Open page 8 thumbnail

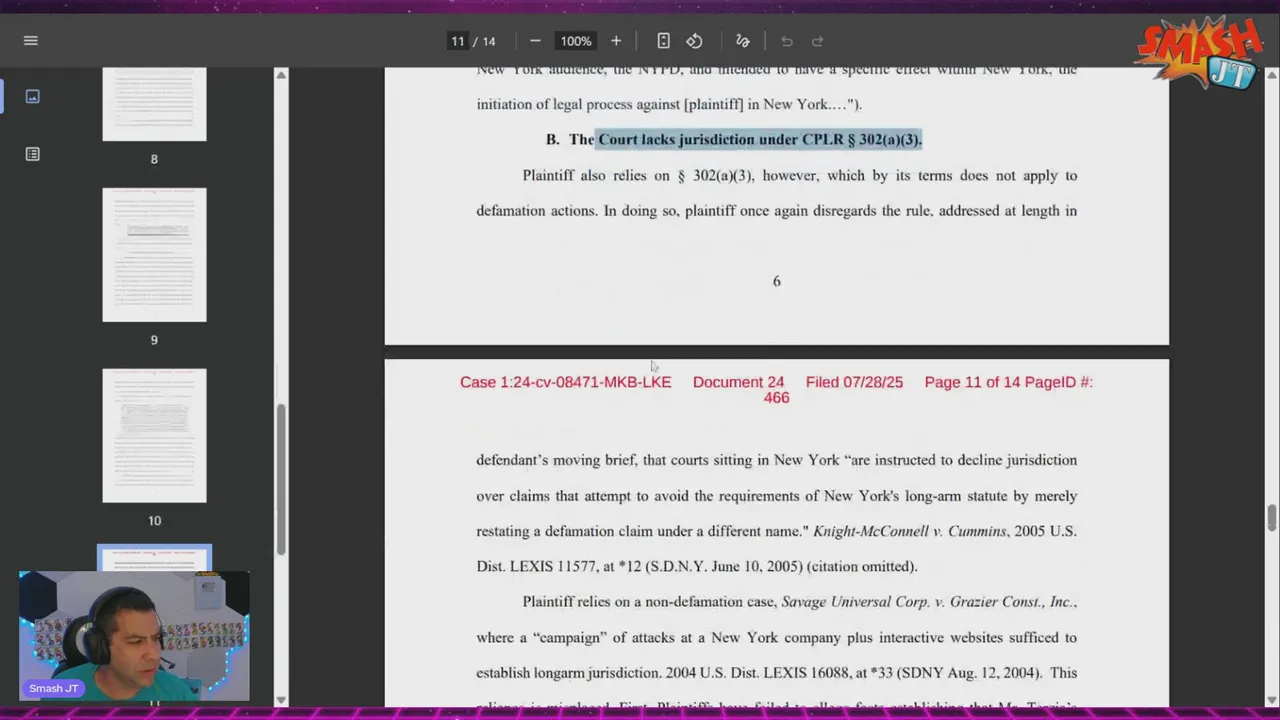click(x=154, y=104)
